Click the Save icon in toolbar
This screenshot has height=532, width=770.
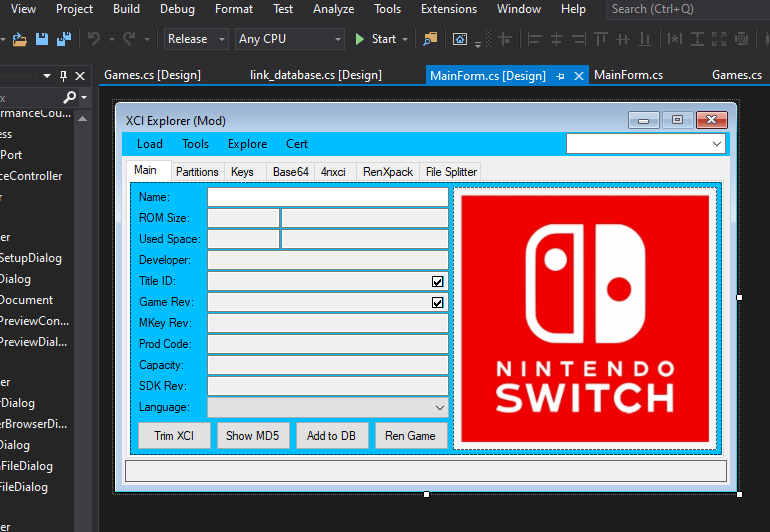[x=42, y=39]
